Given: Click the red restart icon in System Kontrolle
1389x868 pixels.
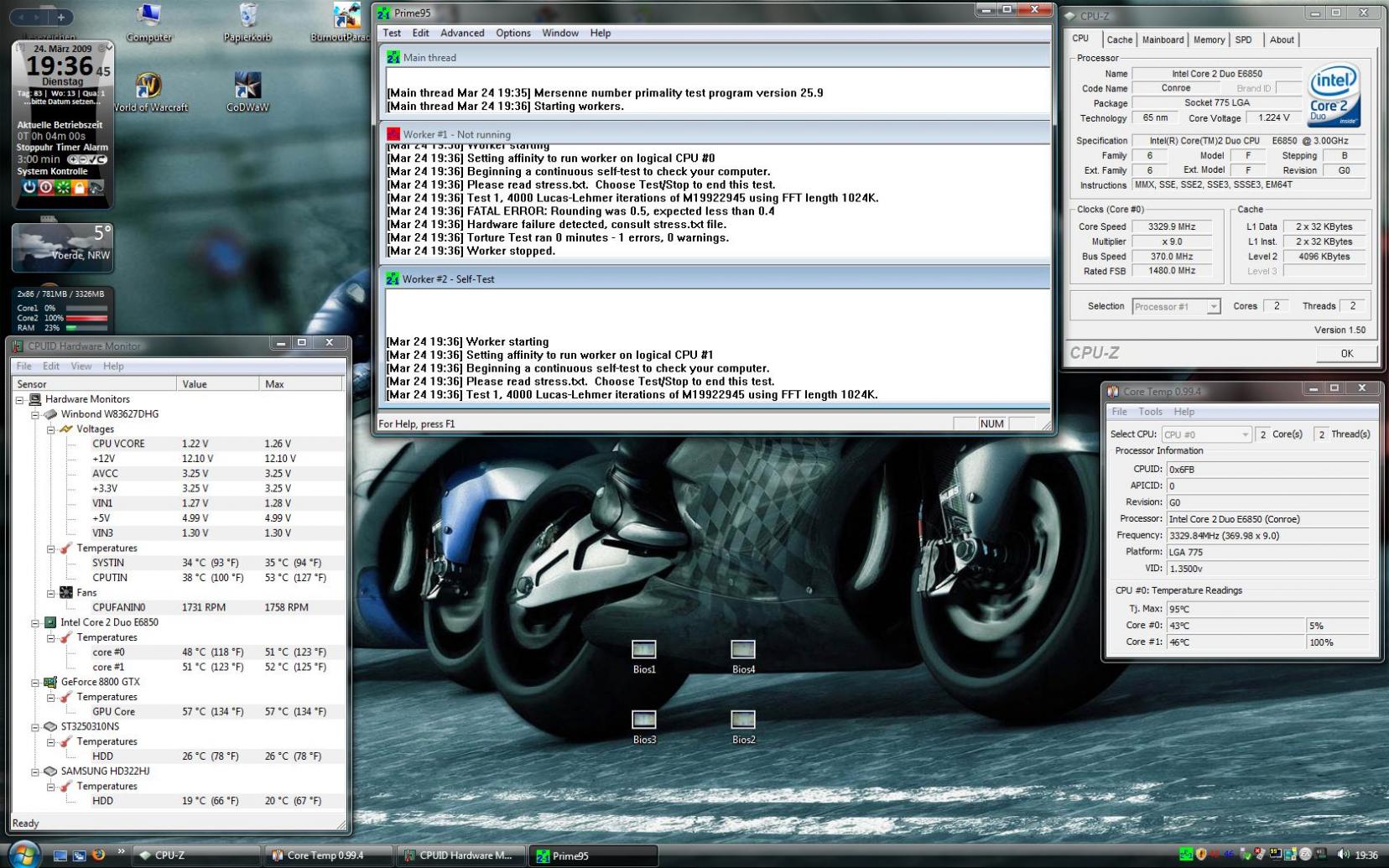Looking at the screenshot, I should coord(46,187).
